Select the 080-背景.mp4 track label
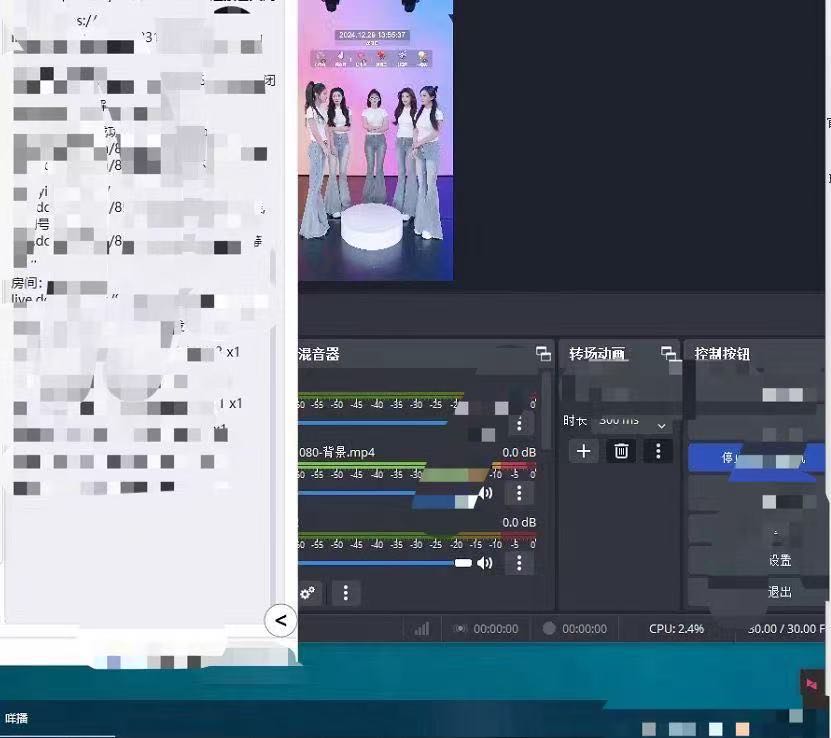Screen dimensions: 831x738 [x=337, y=452]
